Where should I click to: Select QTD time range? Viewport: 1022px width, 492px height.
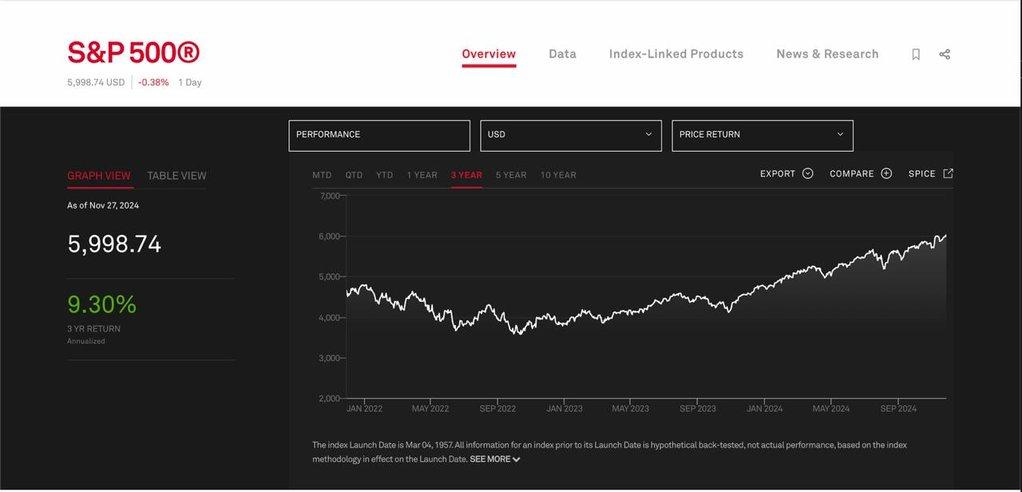[x=354, y=175]
